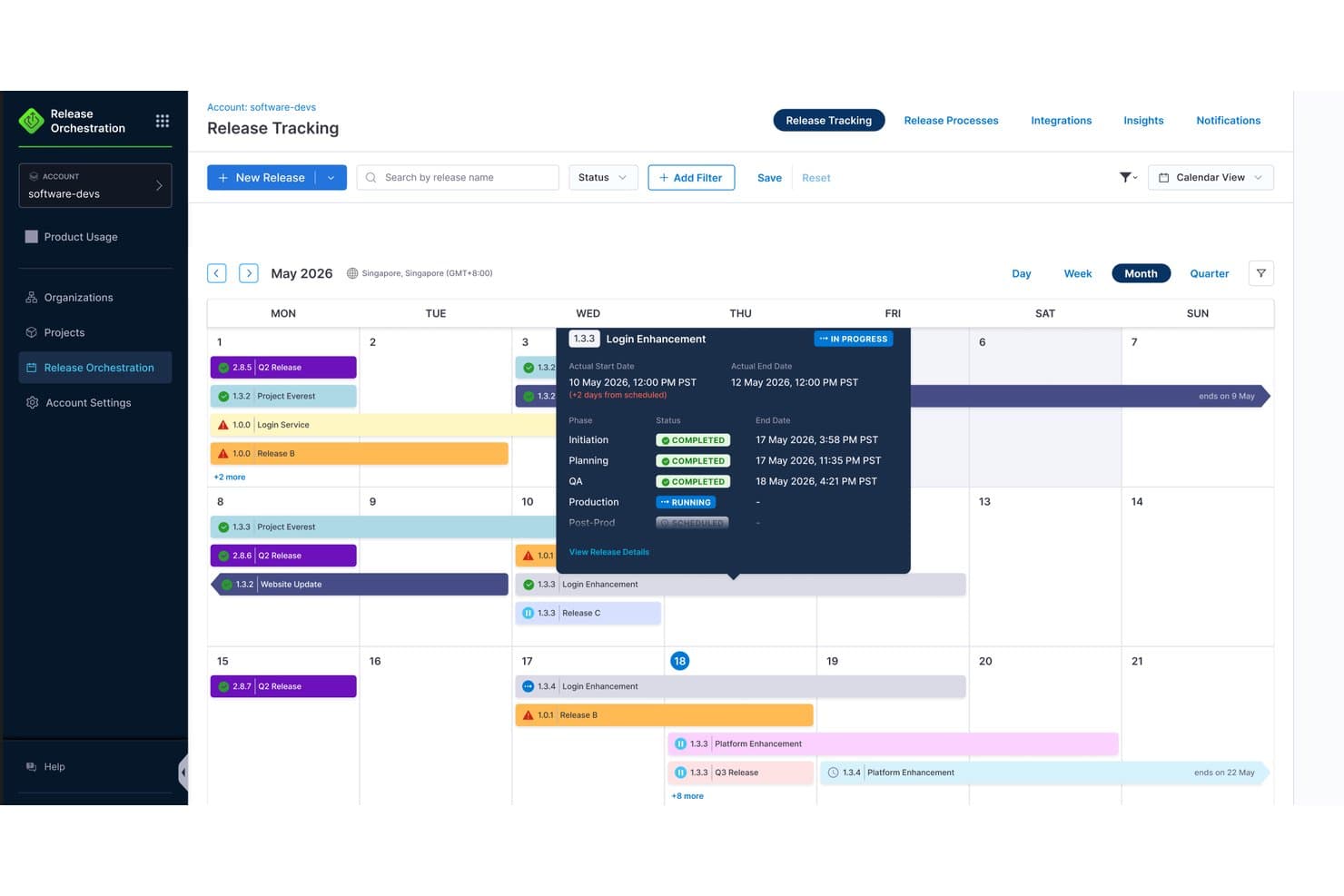Click the Search by release name field
The width and height of the screenshot is (1344, 896).
(458, 178)
